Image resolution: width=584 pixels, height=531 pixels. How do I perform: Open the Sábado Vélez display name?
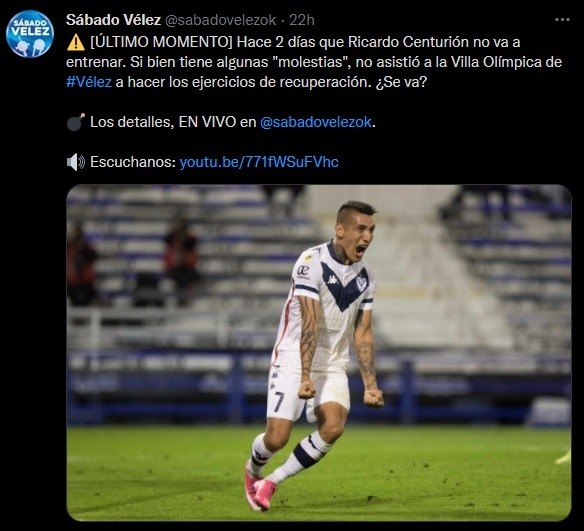tap(113, 20)
